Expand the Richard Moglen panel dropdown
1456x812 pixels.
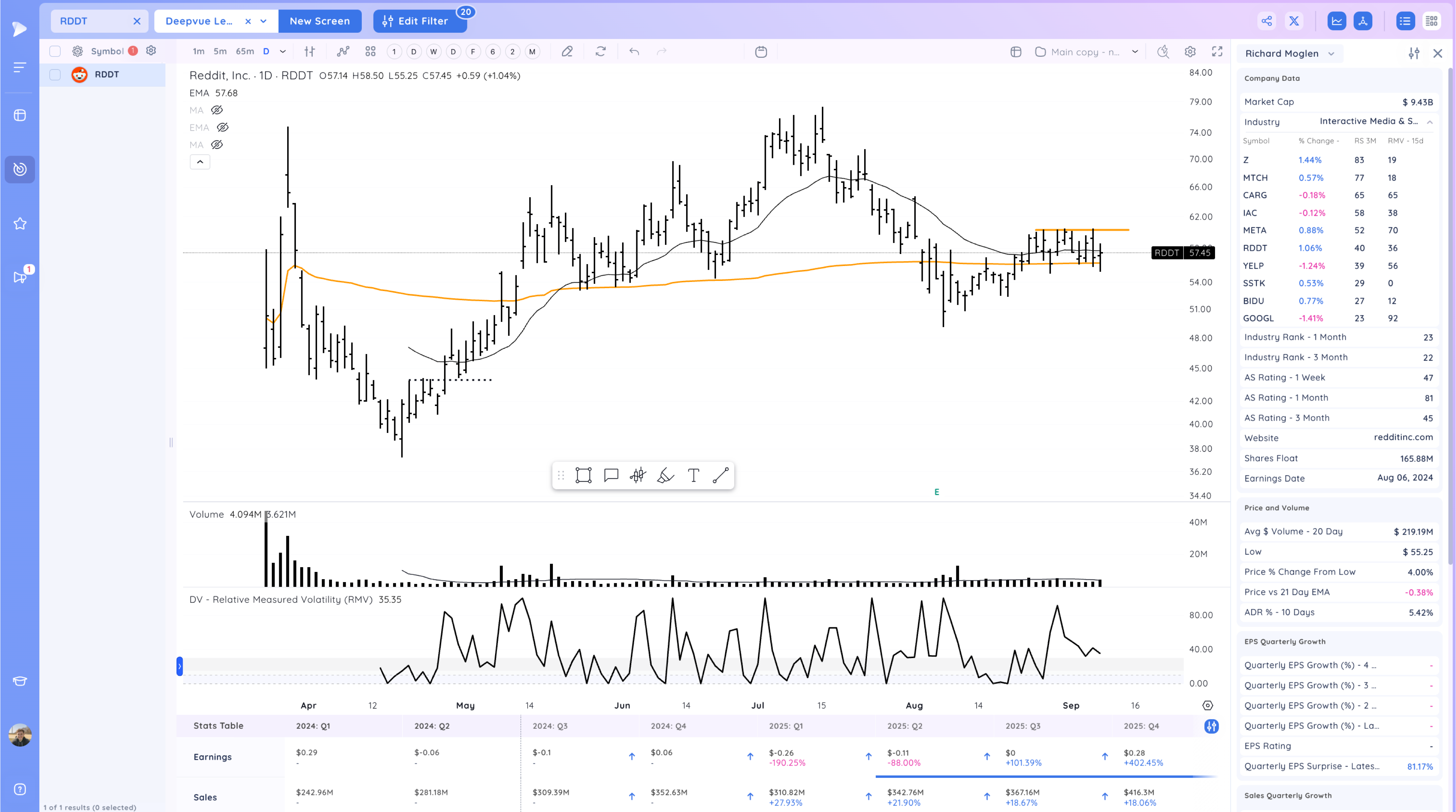tap(1332, 54)
